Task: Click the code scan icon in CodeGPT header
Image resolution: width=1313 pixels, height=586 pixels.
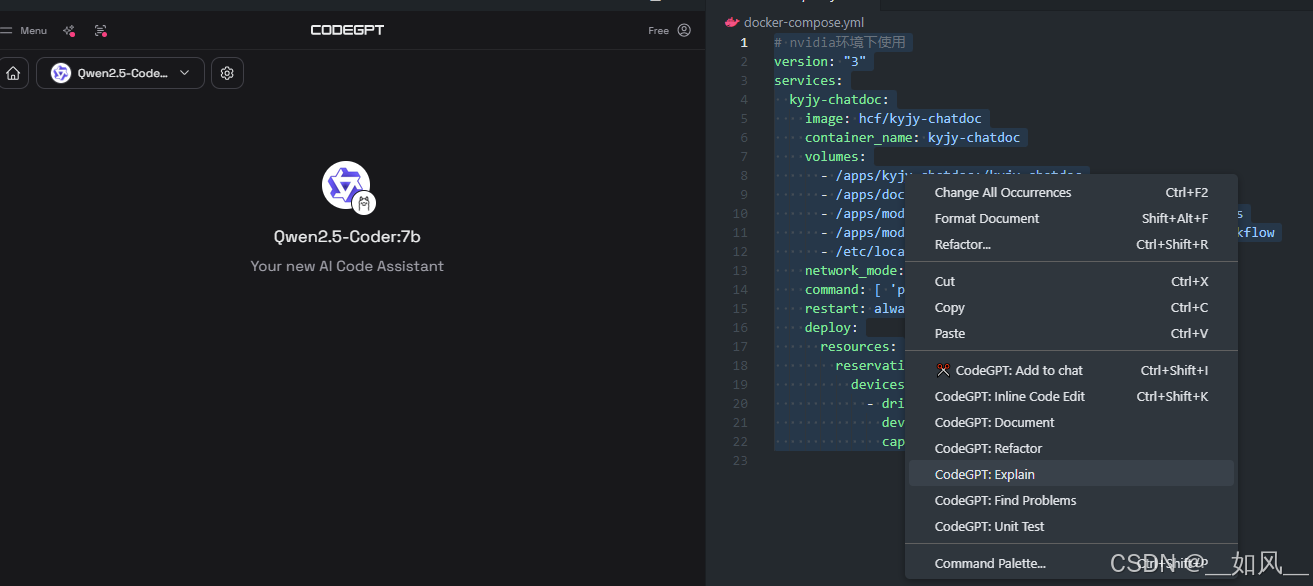Action: click(x=100, y=30)
